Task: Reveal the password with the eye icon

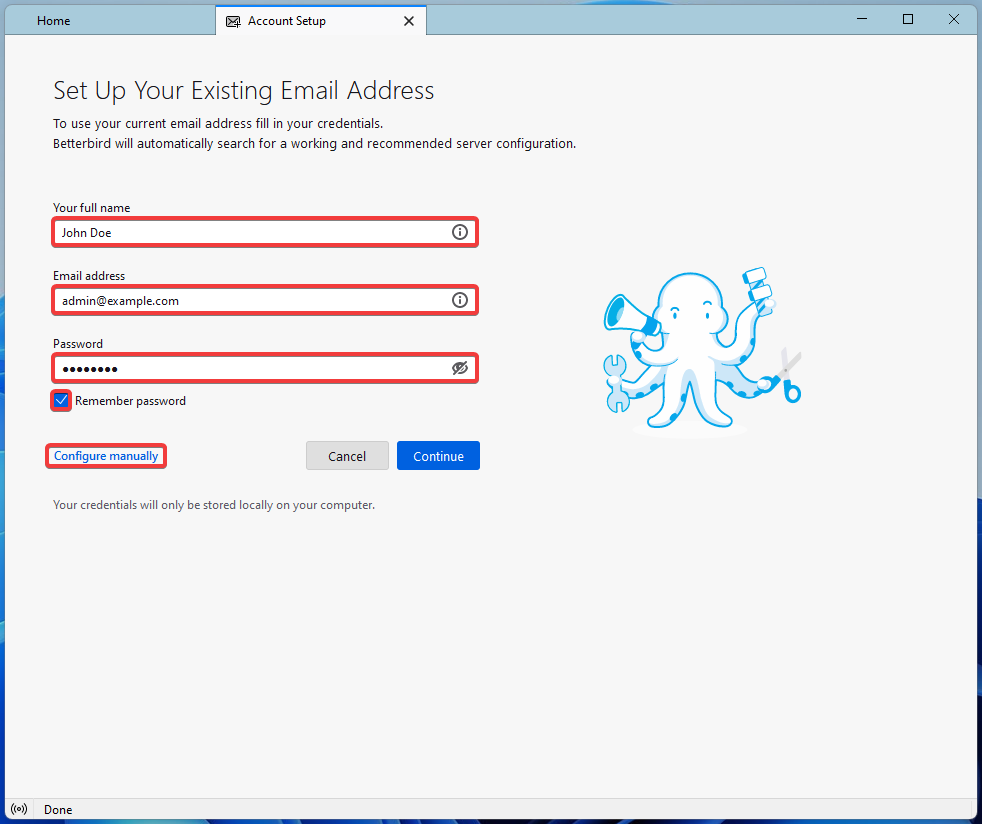Action: tap(460, 368)
